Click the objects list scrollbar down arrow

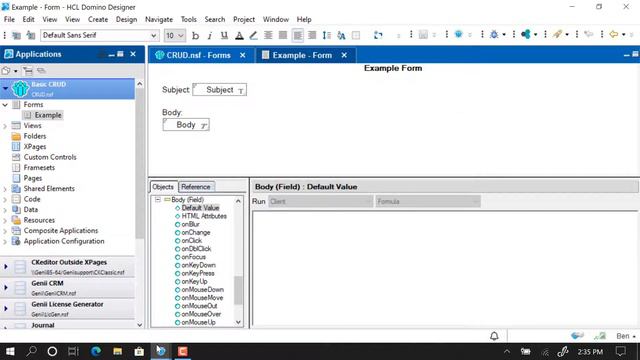pos(238,322)
